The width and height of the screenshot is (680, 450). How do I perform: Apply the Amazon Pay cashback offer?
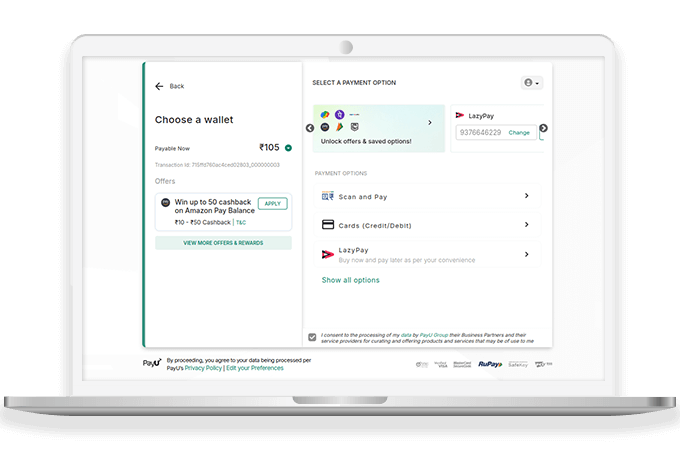tap(273, 203)
